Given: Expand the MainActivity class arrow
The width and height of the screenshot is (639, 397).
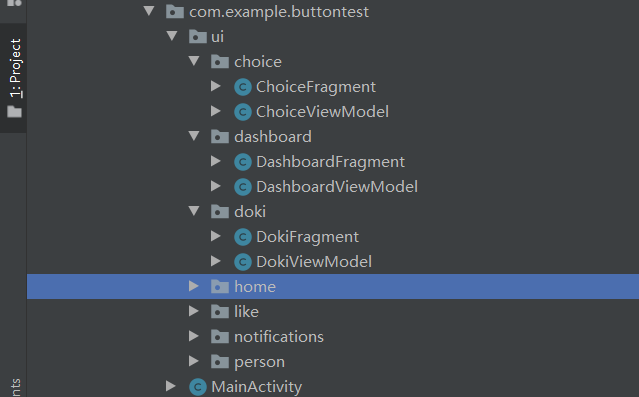Looking at the screenshot, I should click(x=171, y=386).
